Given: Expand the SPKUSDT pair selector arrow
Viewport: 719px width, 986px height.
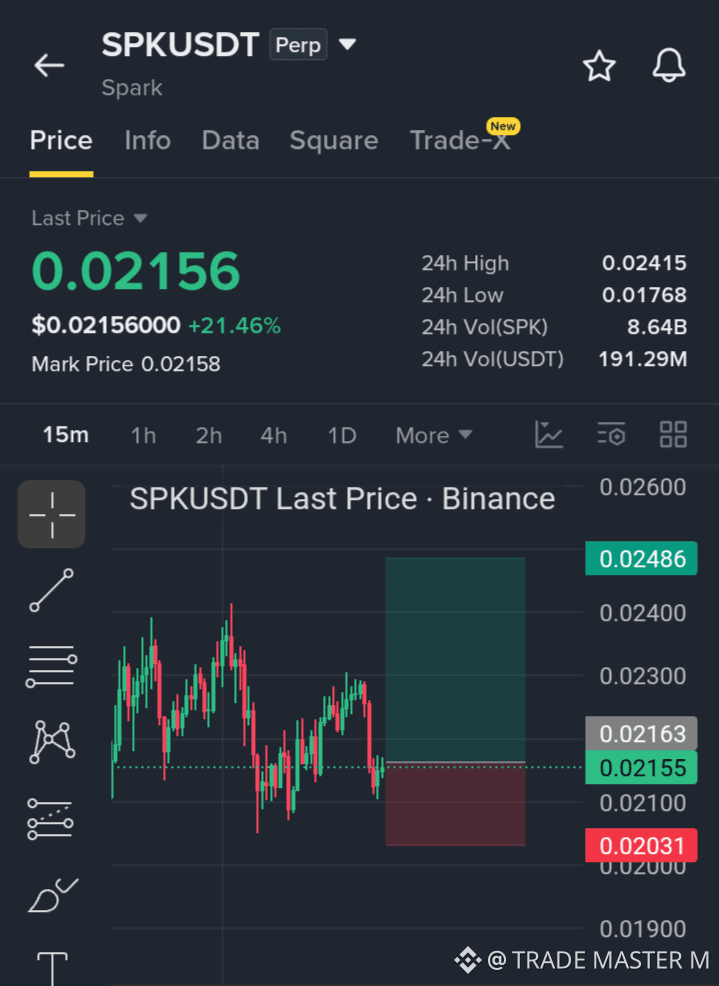Looking at the screenshot, I should click(347, 44).
